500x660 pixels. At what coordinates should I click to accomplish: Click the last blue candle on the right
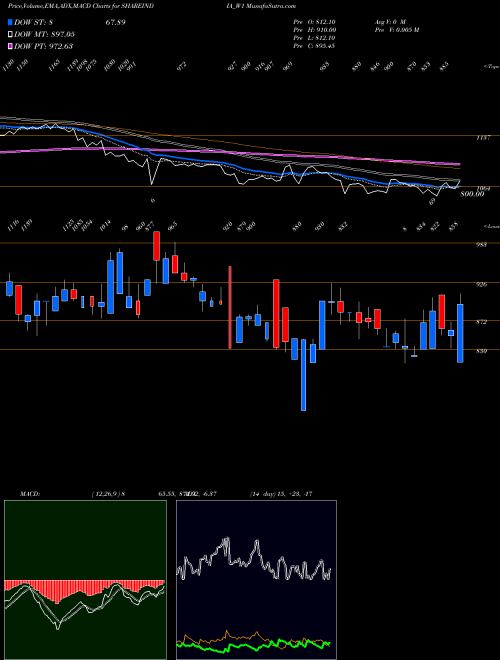pos(460,333)
